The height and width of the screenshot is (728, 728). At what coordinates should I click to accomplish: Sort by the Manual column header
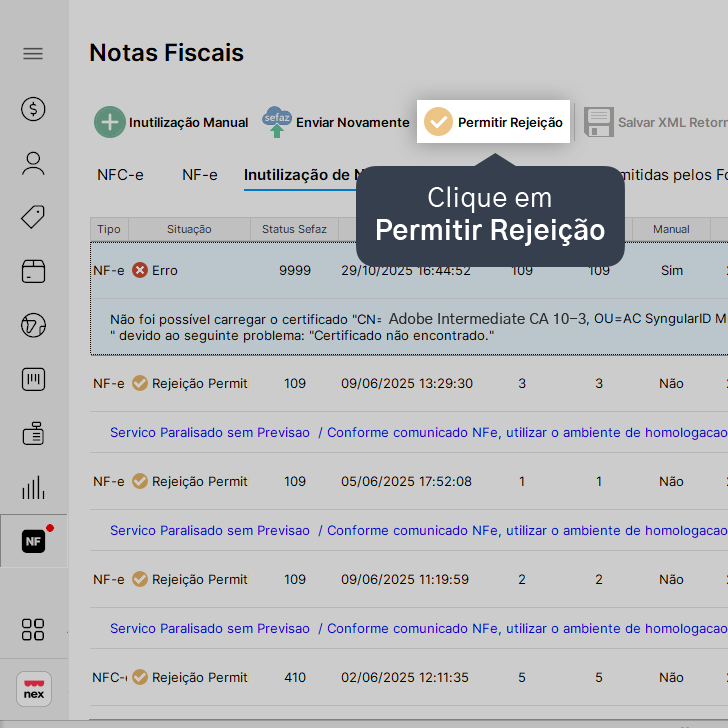click(671, 229)
